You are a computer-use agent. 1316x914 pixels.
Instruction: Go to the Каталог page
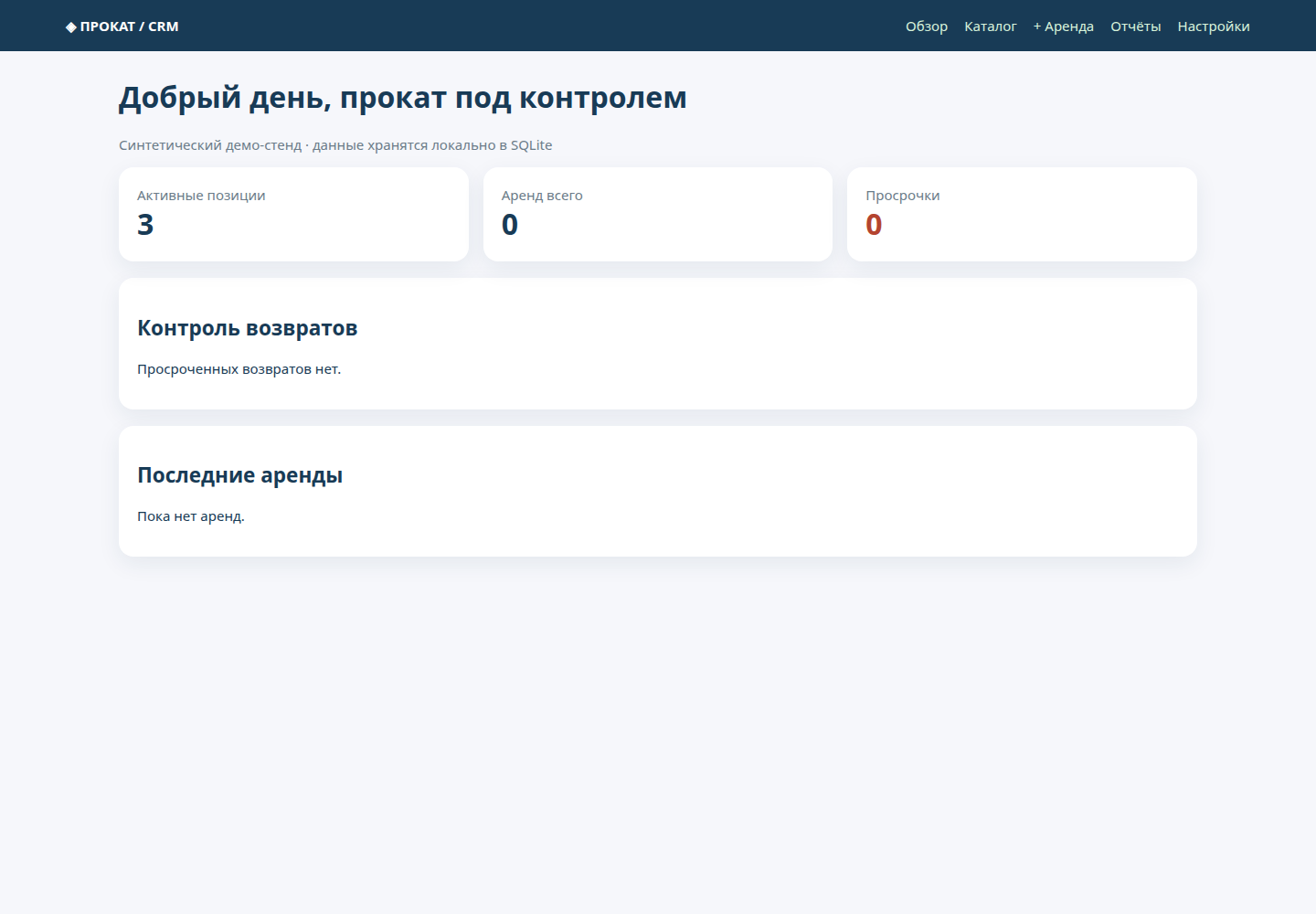tap(991, 27)
